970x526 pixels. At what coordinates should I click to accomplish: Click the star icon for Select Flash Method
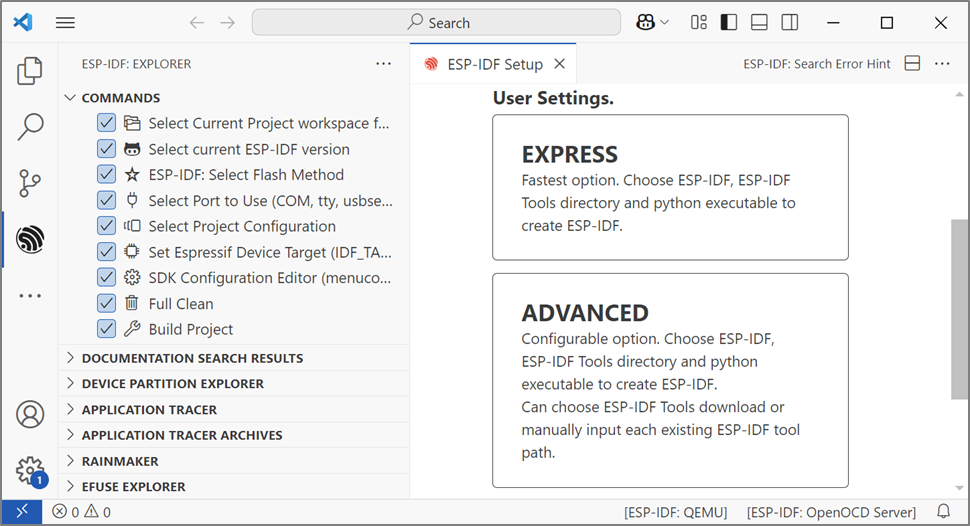coord(132,175)
